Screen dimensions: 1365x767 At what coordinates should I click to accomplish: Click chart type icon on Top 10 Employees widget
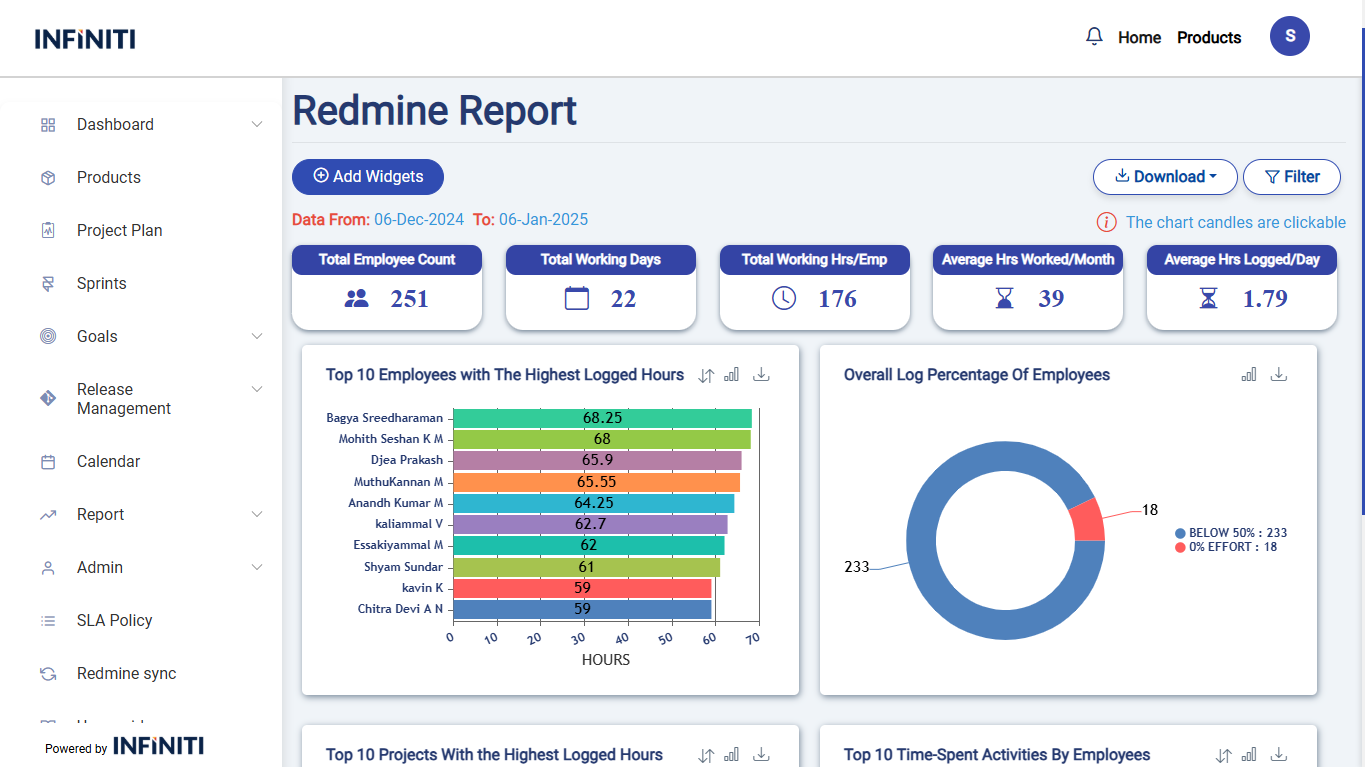[732, 374]
